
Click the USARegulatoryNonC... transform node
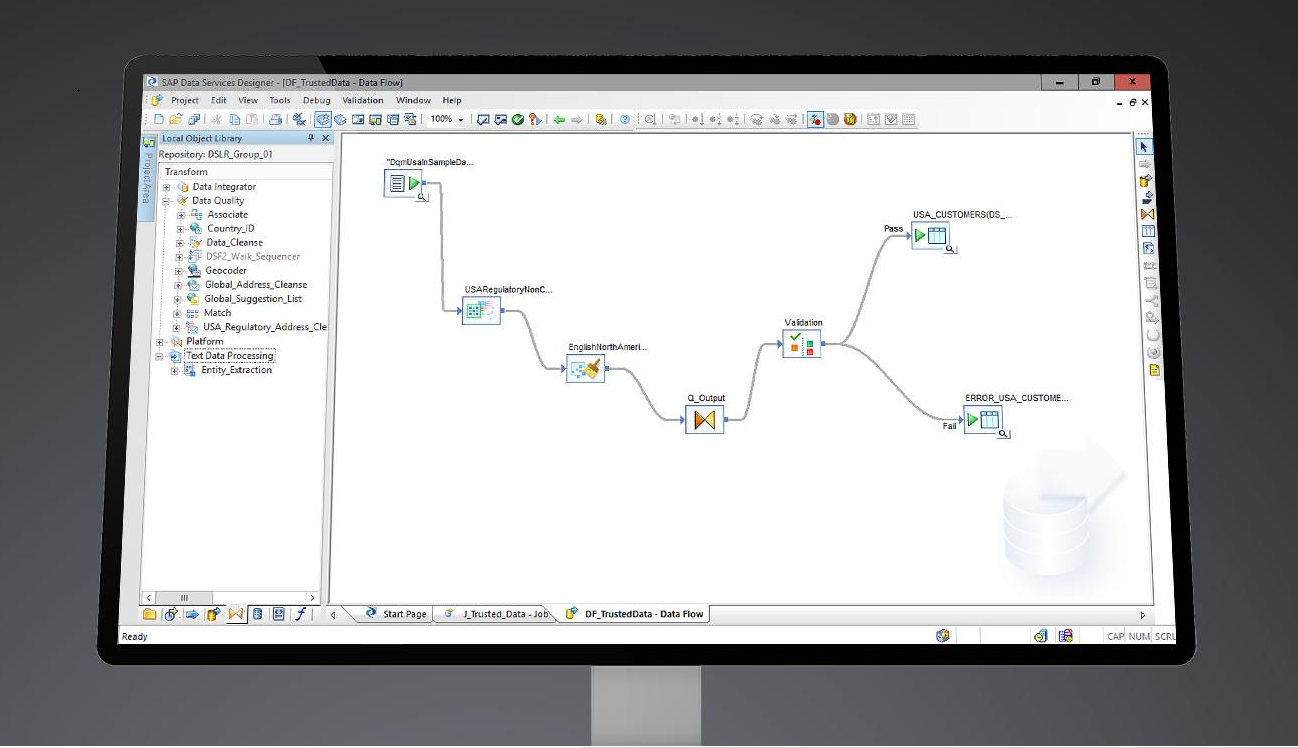(x=481, y=311)
